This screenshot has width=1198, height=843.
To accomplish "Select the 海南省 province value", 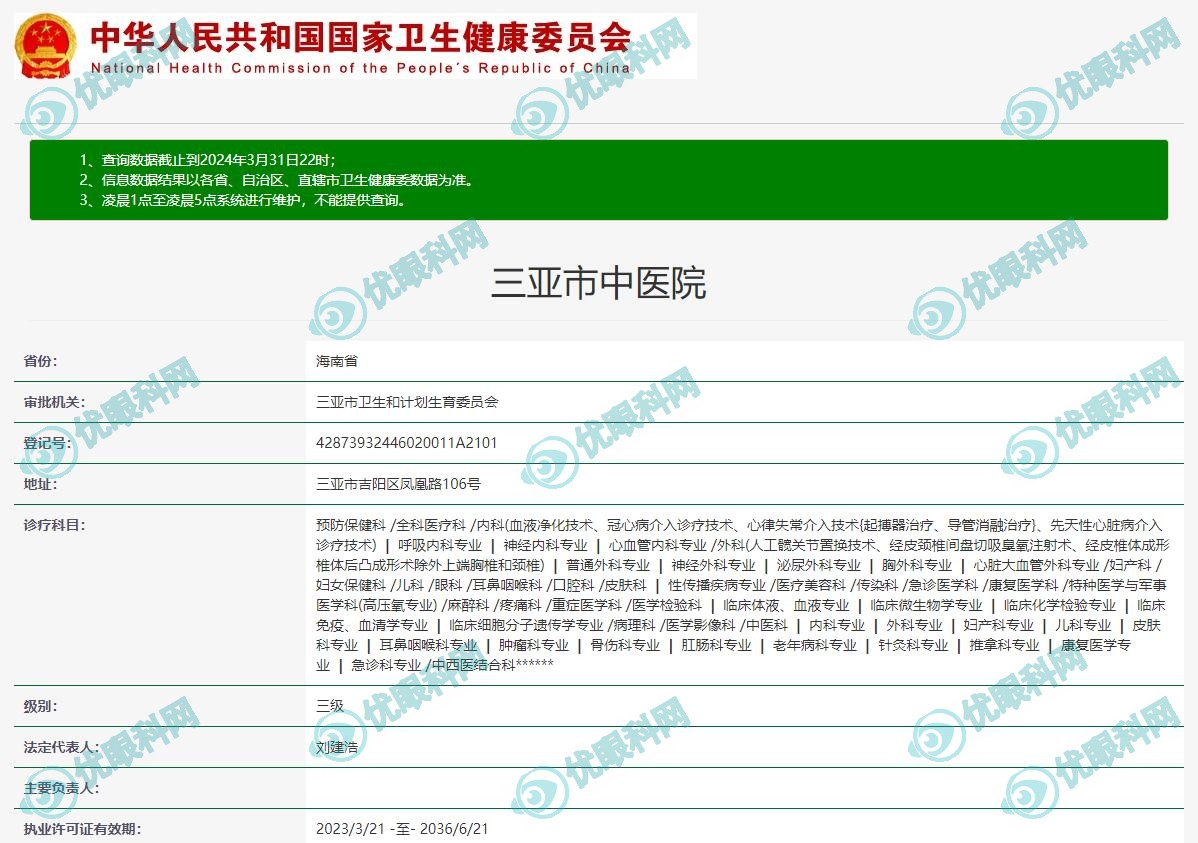I will coord(337,361).
